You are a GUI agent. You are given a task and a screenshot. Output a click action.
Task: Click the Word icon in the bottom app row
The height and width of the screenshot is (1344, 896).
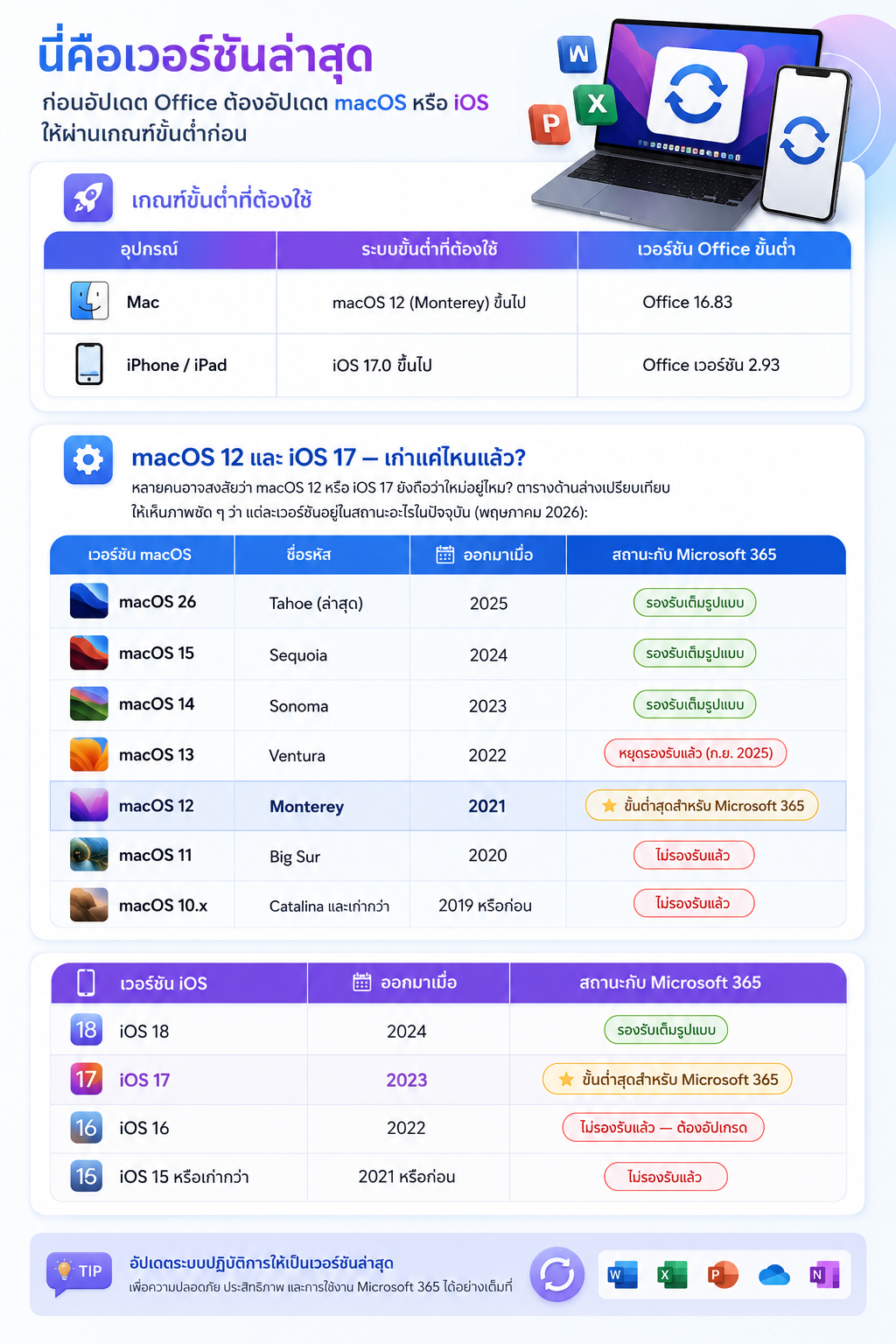(622, 1275)
